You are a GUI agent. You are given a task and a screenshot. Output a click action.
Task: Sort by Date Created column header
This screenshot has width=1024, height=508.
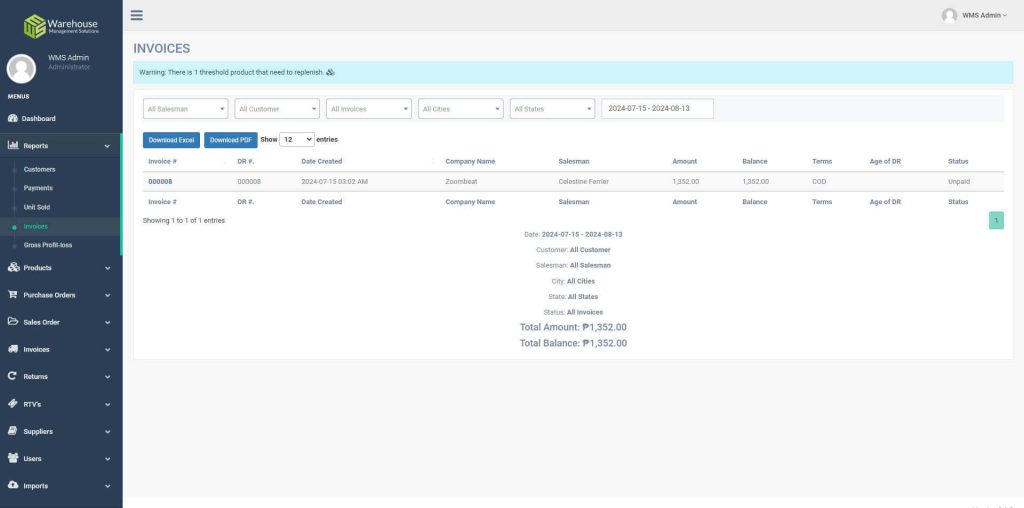pos(321,161)
